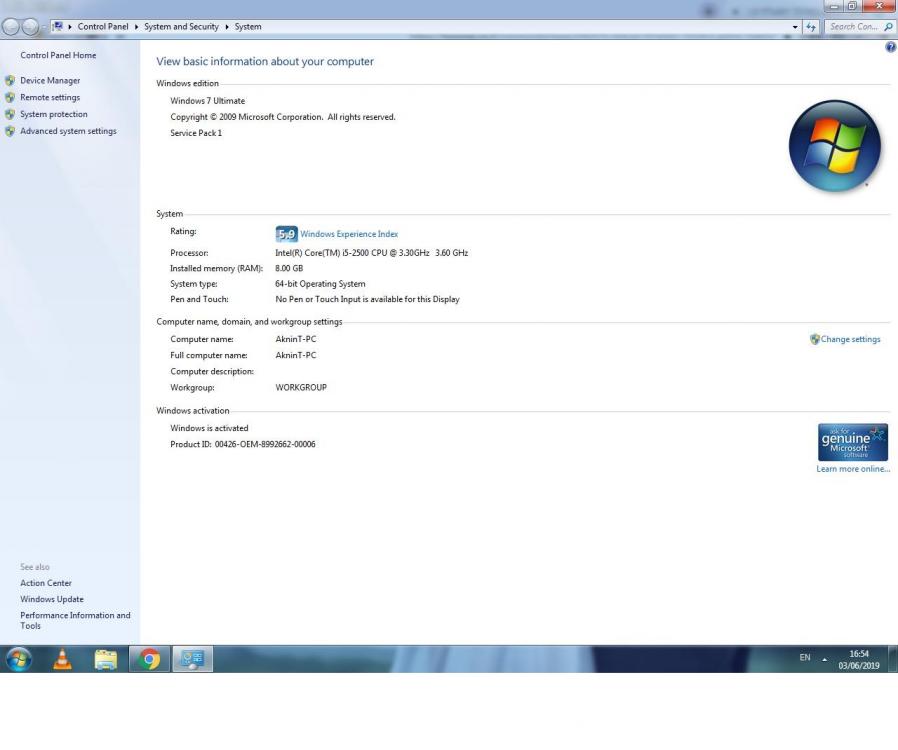898x750 pixels.
Task: Open Performance Information and Tools
Action: click(x=75, y=621)
